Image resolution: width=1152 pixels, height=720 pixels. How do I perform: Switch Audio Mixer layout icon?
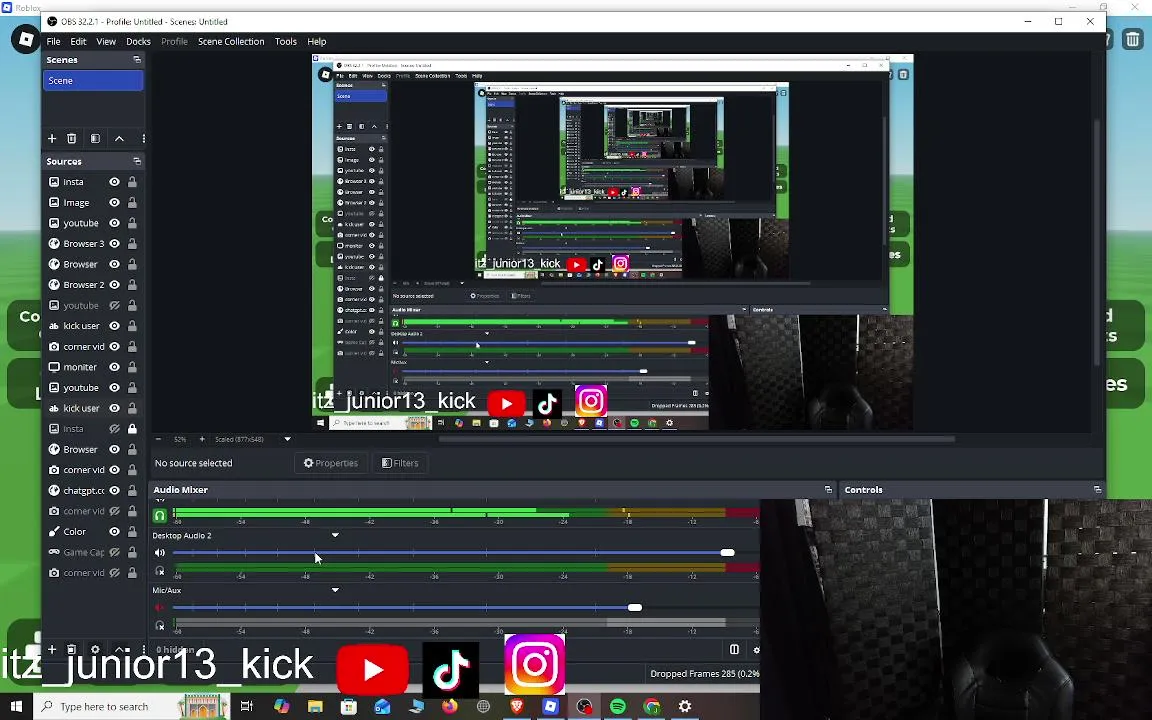tap(734, 649)
